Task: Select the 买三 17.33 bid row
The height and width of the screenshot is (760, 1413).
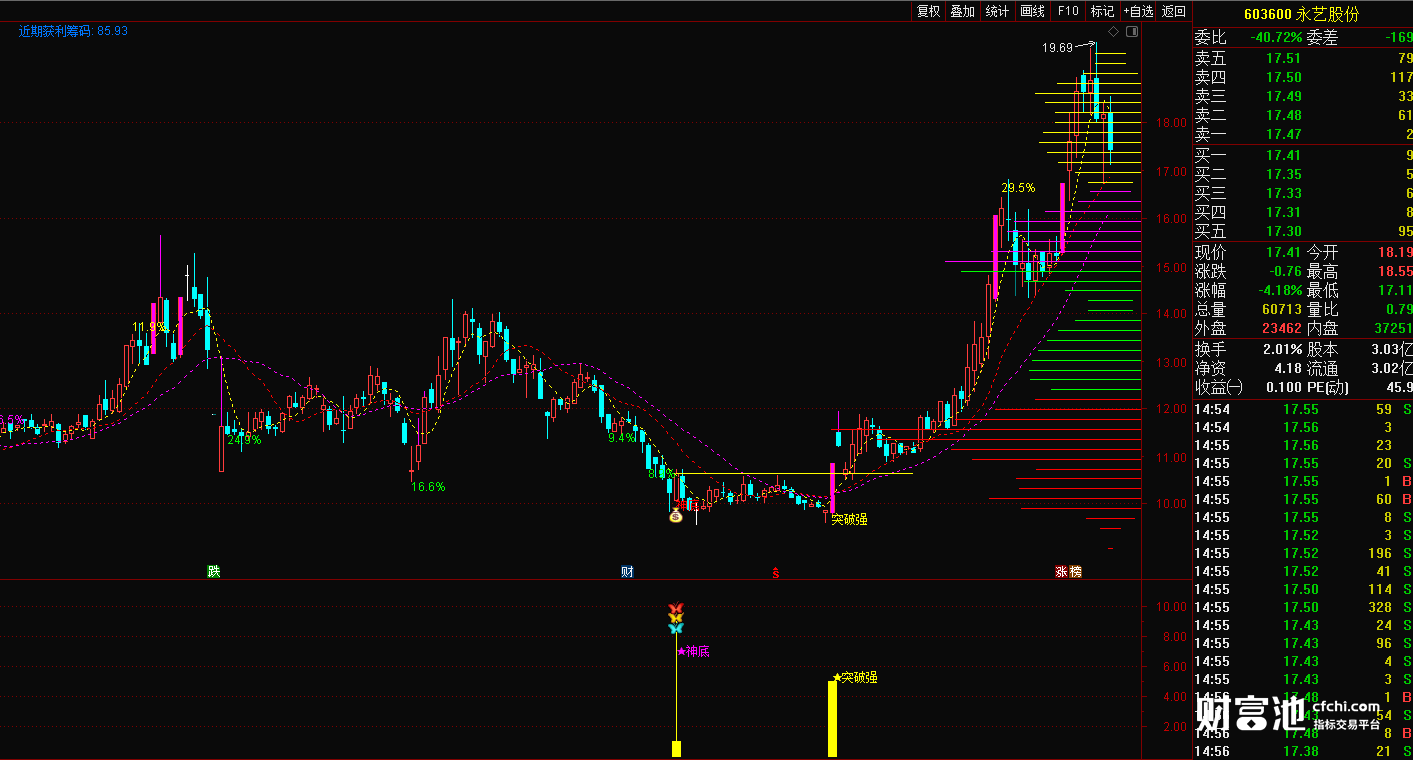Action: point(1303,193)
